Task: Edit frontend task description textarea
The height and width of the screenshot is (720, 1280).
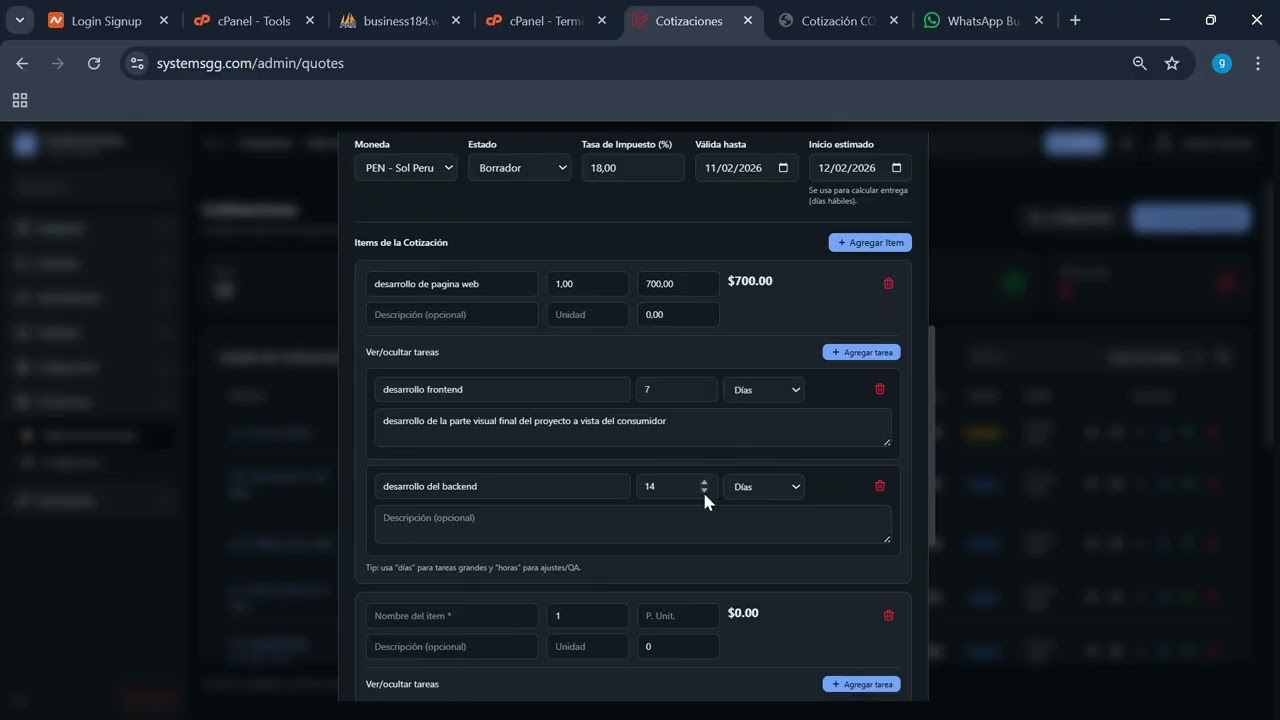Action: 633,427
